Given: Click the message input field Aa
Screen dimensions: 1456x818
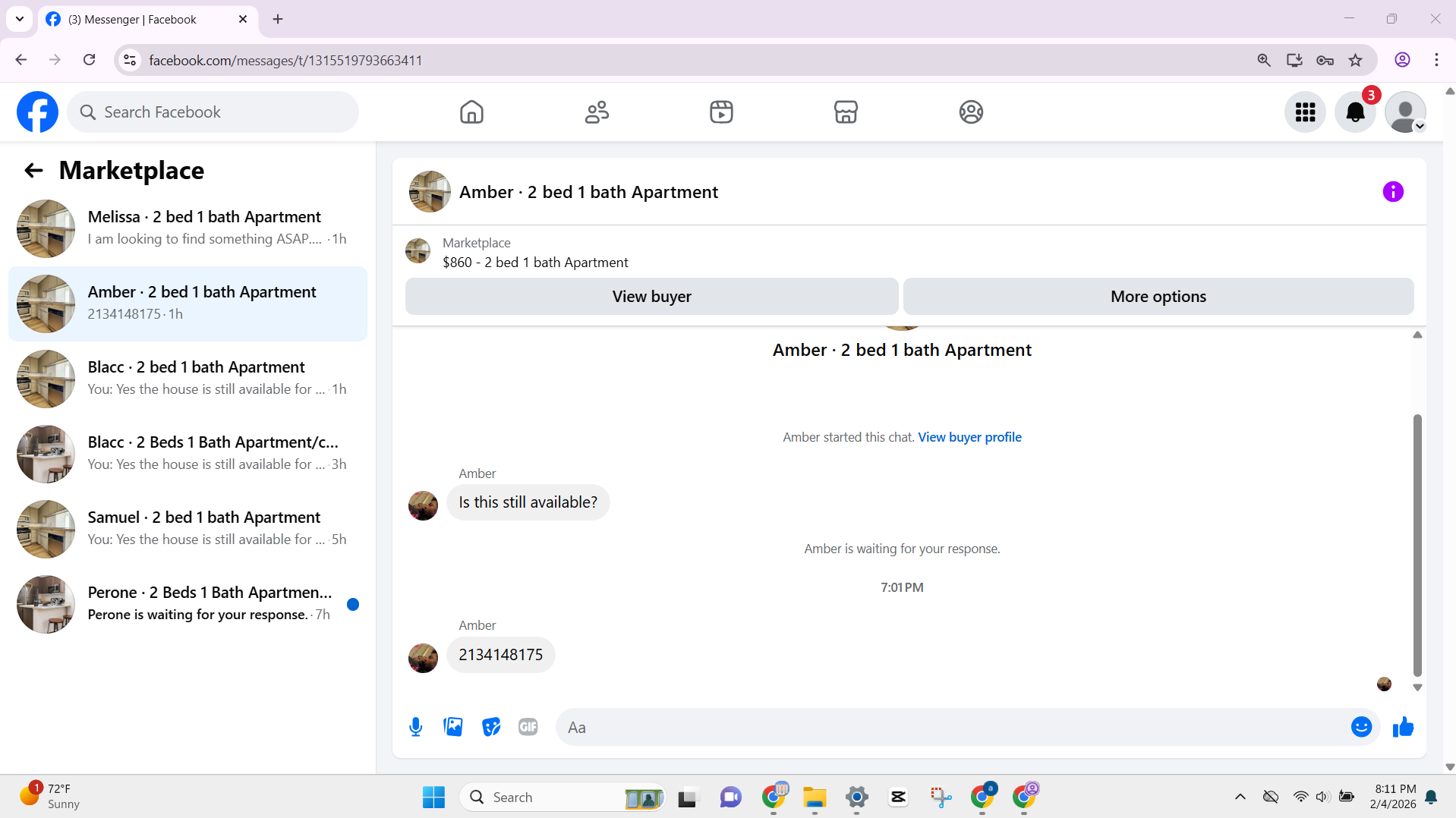Looking at the screenshot, I should coord(953,727).
